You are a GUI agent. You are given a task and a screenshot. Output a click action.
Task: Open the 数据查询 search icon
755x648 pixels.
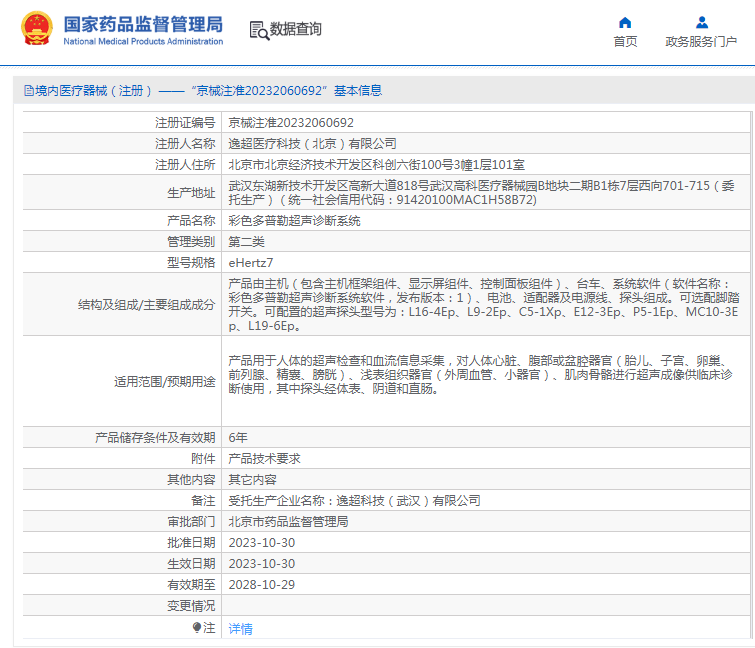tap(259, 30)
